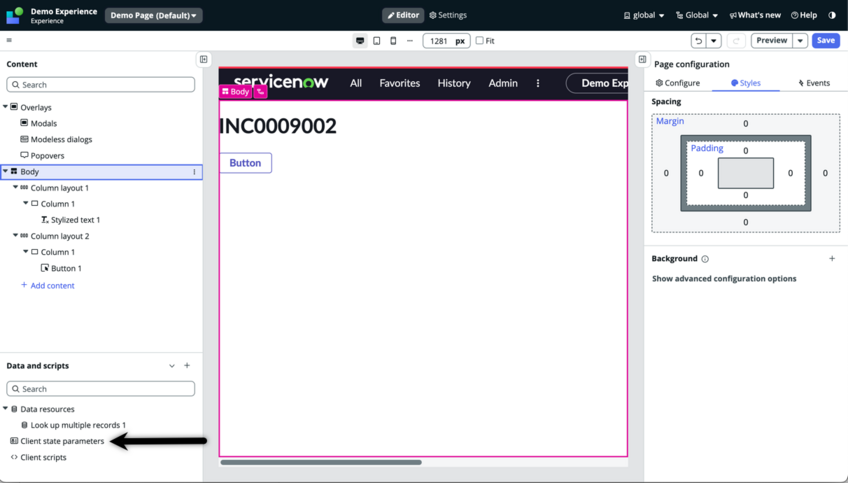
Task: Click the Data and scripts search field
Action: point(101,389)
